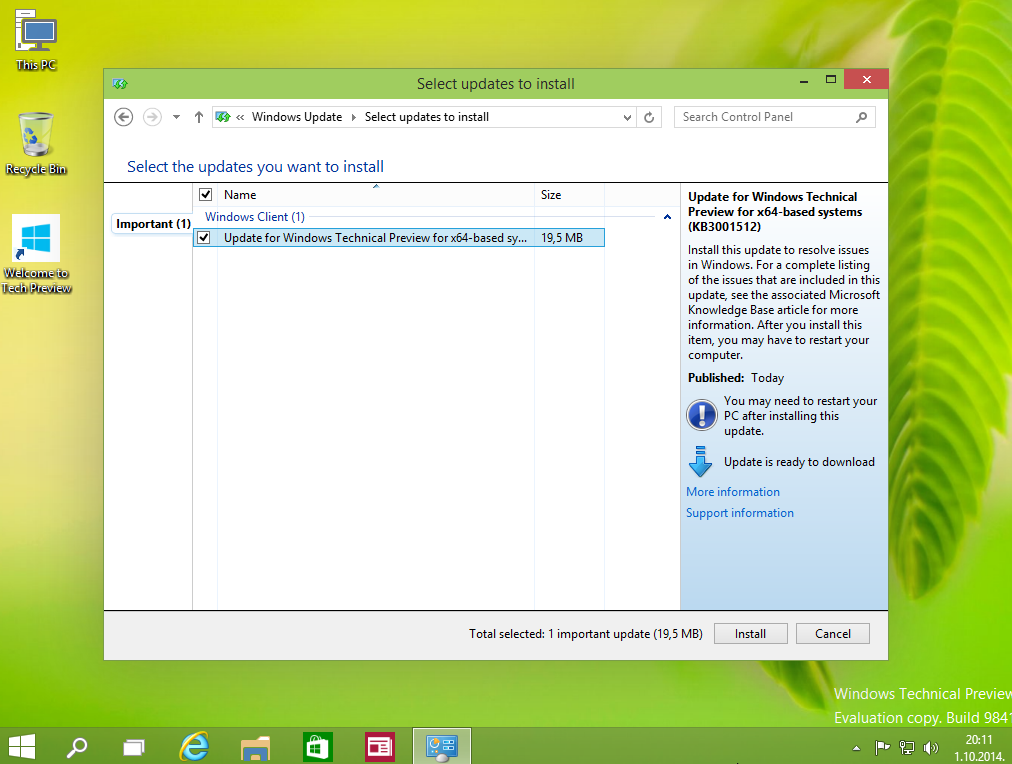The height and width of the screenshot is (764, 1012).
Task: Launch the Windows Store taskbar icon
Action: 318,746
